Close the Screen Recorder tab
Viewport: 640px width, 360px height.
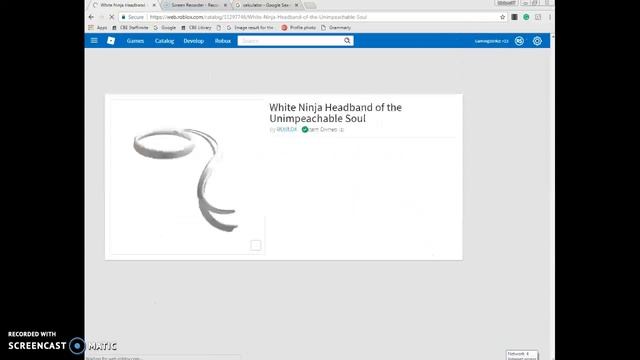[225, 5]
